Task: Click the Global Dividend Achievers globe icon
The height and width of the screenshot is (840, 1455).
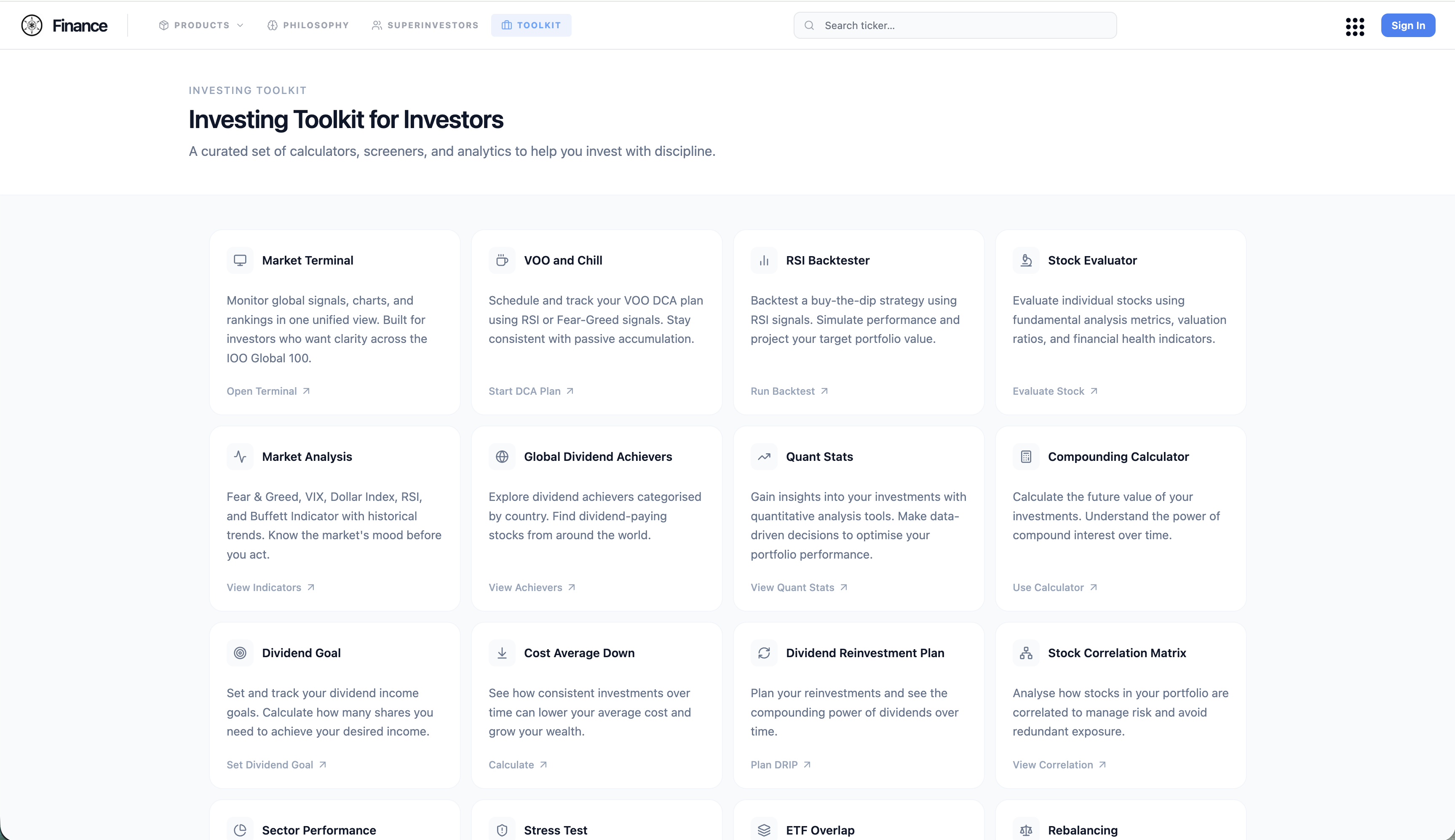Action: (502, 456)
